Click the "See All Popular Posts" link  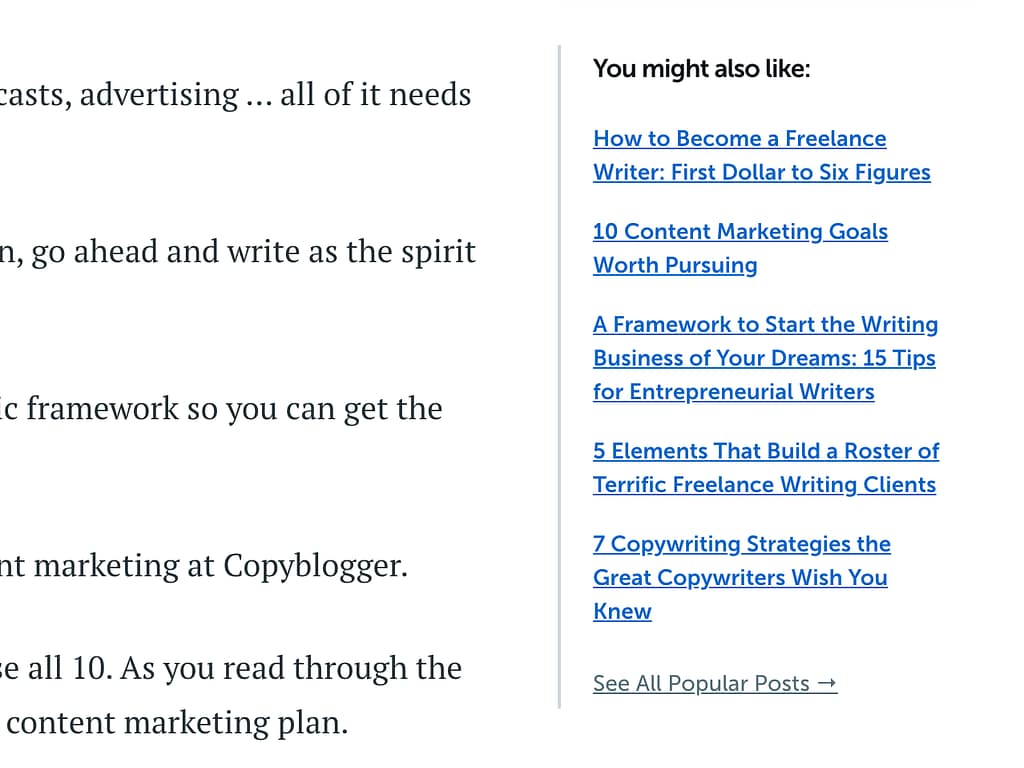click(x=701, y=684)
